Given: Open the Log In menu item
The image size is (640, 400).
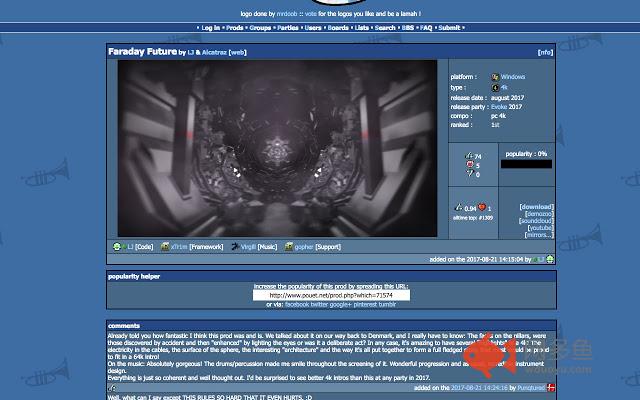Looking at the screenshot, I should point(211,28).
